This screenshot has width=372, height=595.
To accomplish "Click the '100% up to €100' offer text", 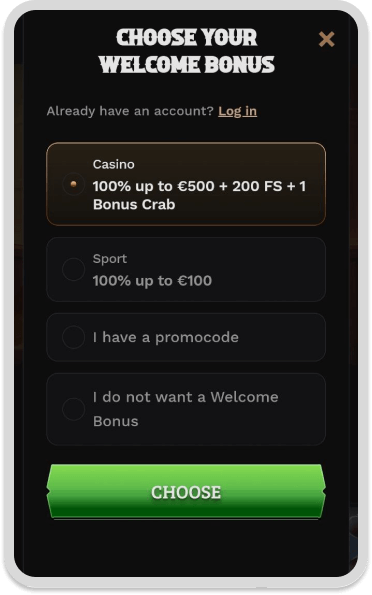I will click(x=152, y=281).
